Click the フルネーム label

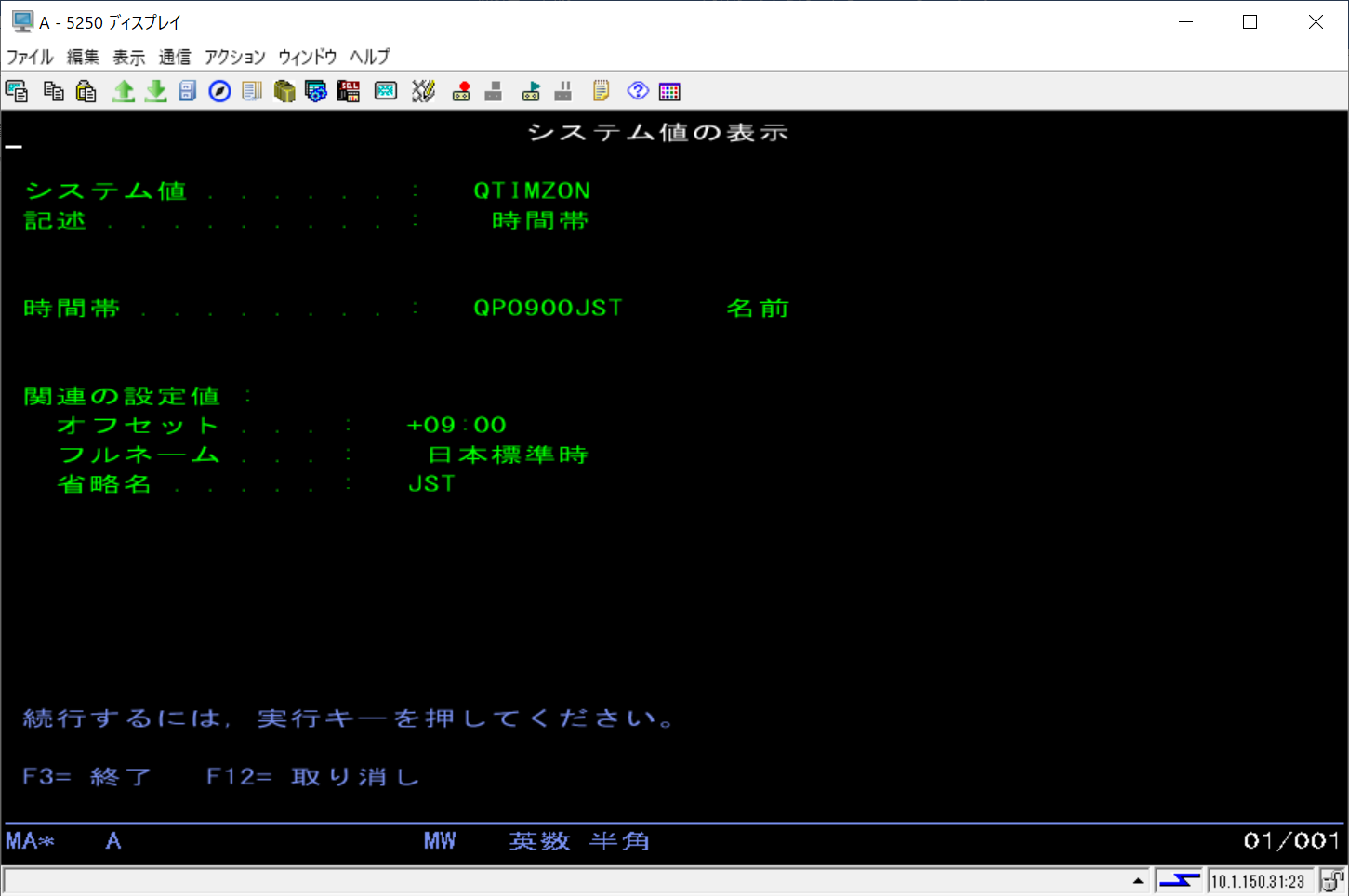[139, 455]
